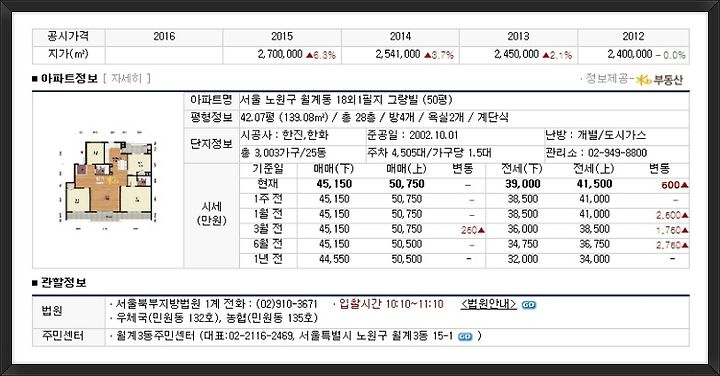The width and height of the screenshot is (720, 376).
Task: Click the 우체국(민원동 132호) line
Action: click(x=216, y=318)
